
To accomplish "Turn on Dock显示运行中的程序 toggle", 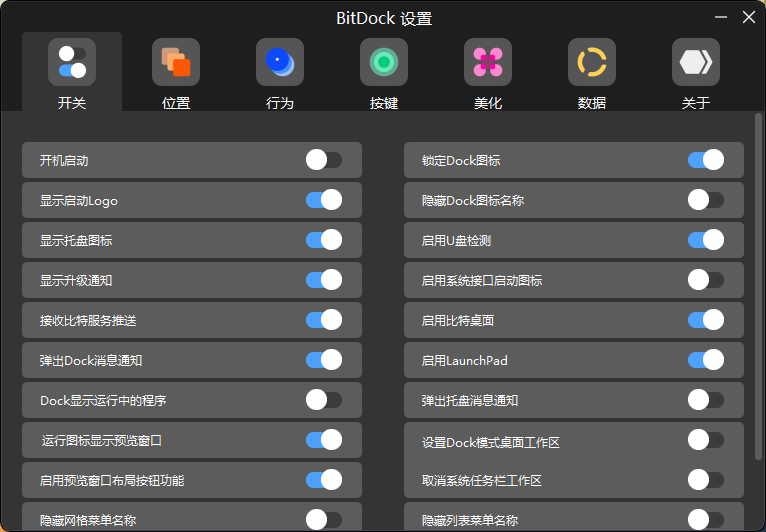I will click(324, 400).
